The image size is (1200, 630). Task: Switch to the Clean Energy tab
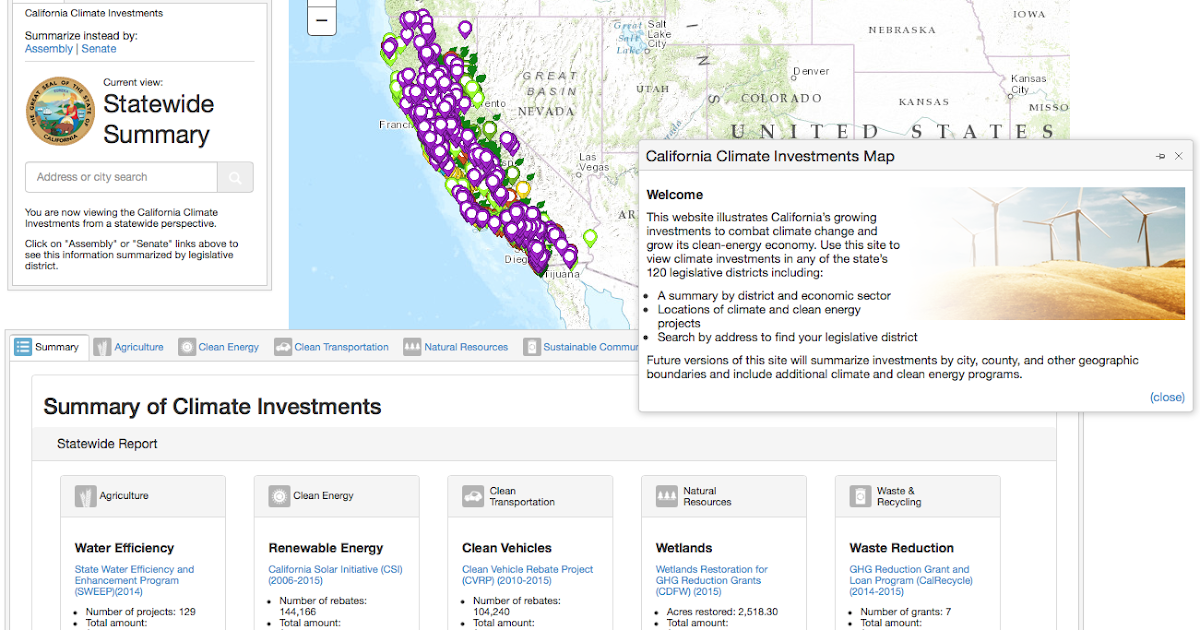(x=220, y=347)
